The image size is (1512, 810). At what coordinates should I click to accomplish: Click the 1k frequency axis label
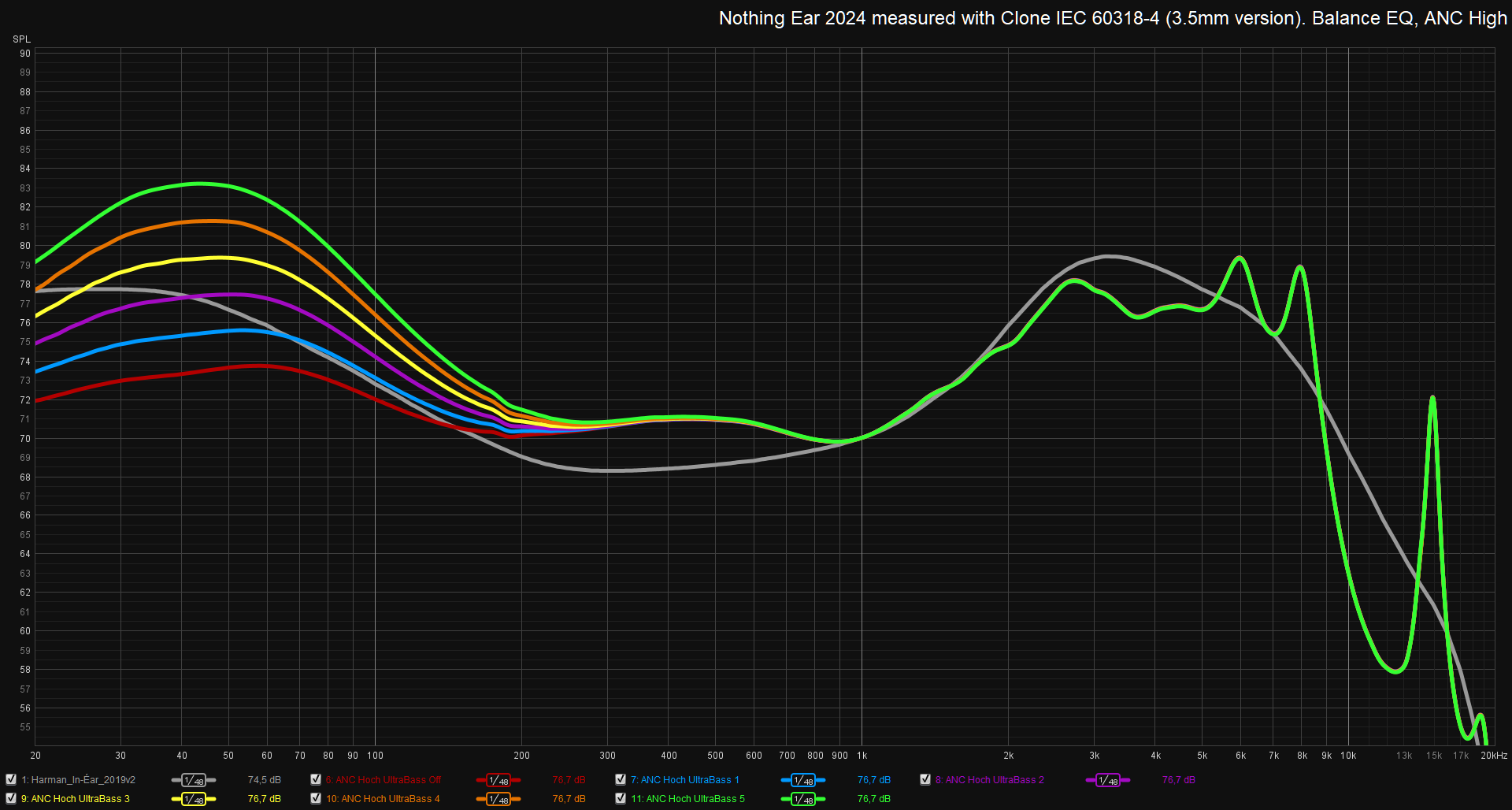862,756
